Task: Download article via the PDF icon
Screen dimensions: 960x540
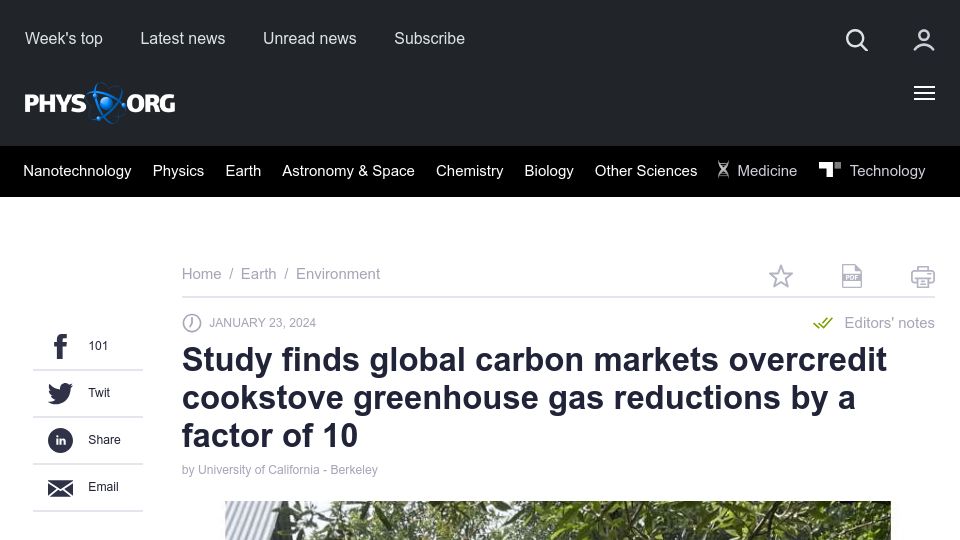Action: (852, 276)
